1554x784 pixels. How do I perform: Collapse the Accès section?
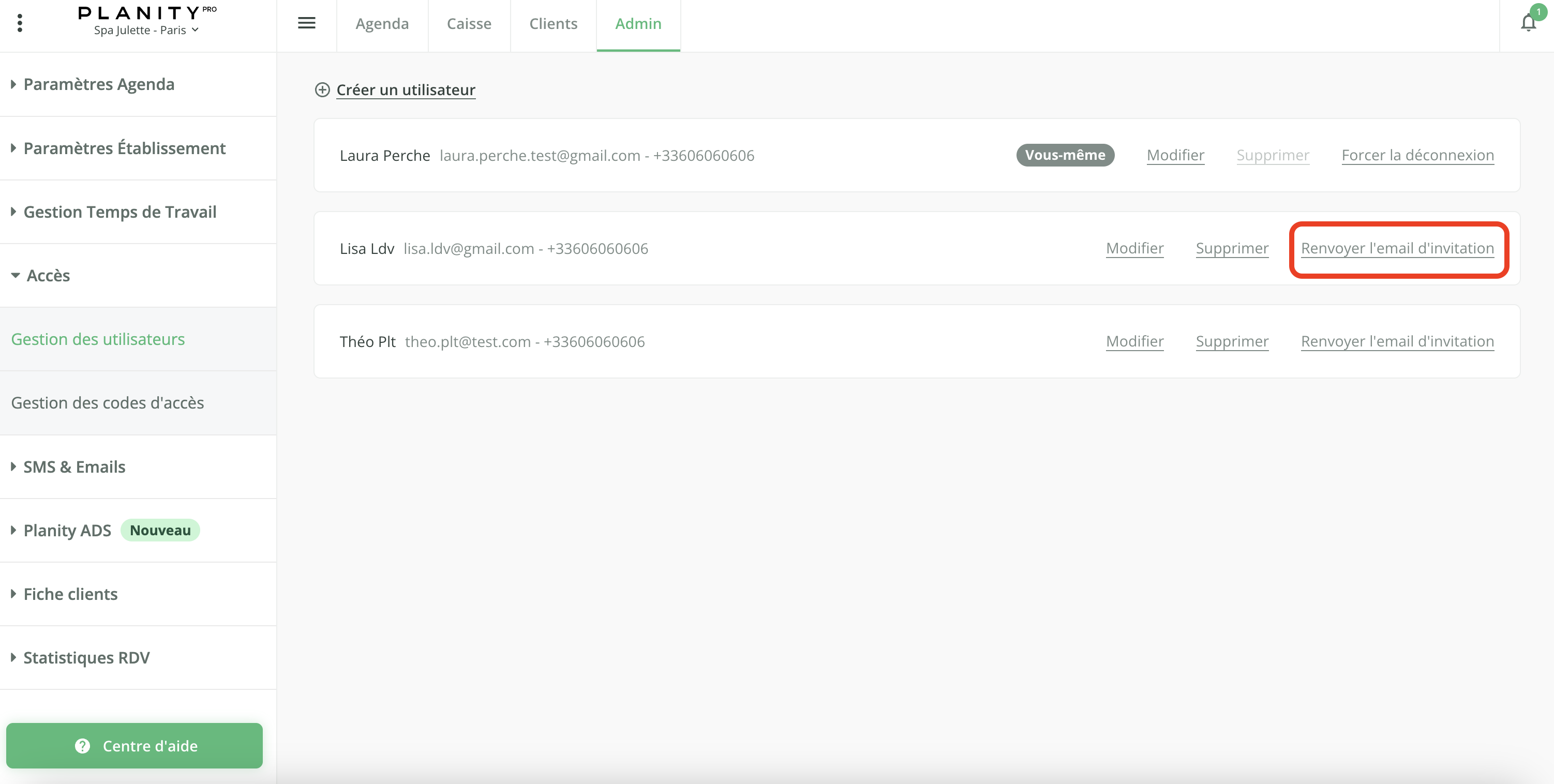[x=48, y=276]
